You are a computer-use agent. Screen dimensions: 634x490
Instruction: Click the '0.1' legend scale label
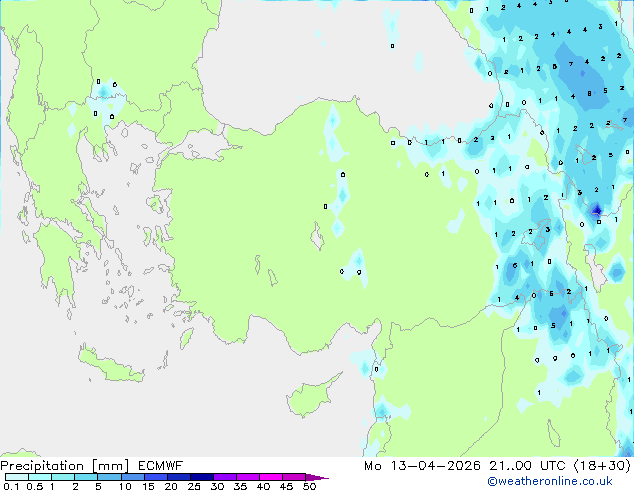coord(10,486)
